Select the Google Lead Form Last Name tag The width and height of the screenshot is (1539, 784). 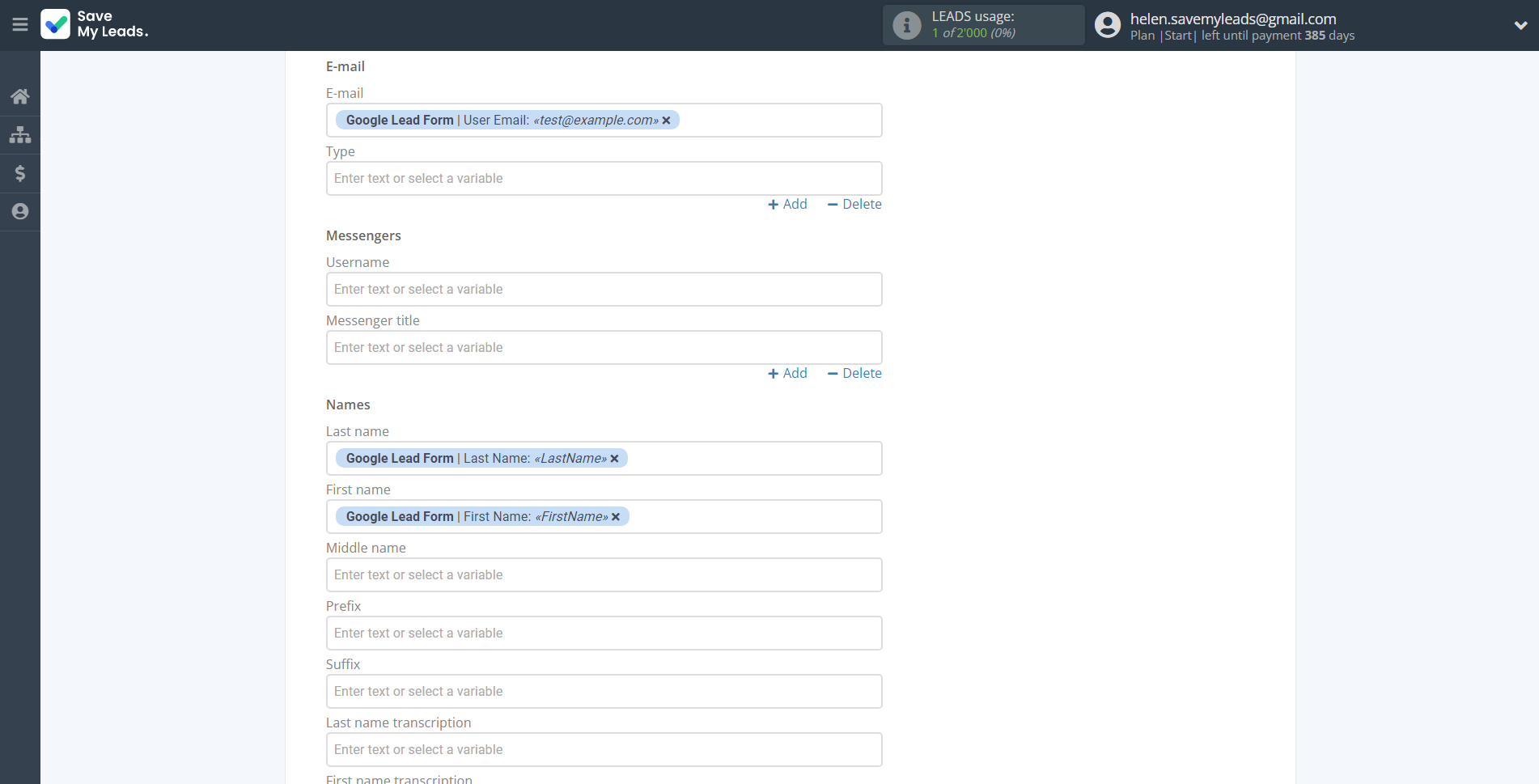pyautogui.click(x=481, y=458)
